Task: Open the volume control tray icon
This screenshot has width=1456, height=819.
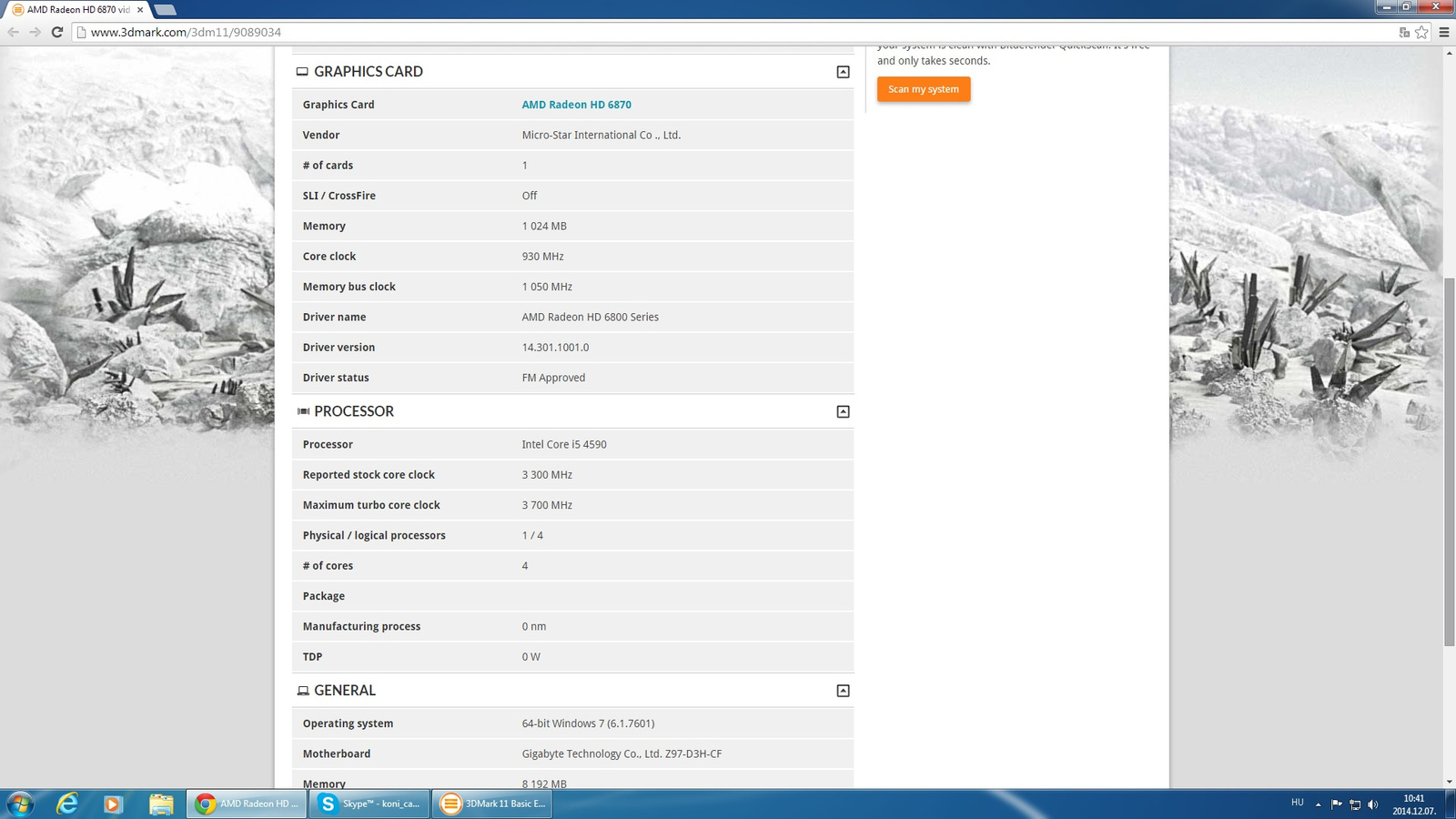Action: click(x=1372, y=804)
